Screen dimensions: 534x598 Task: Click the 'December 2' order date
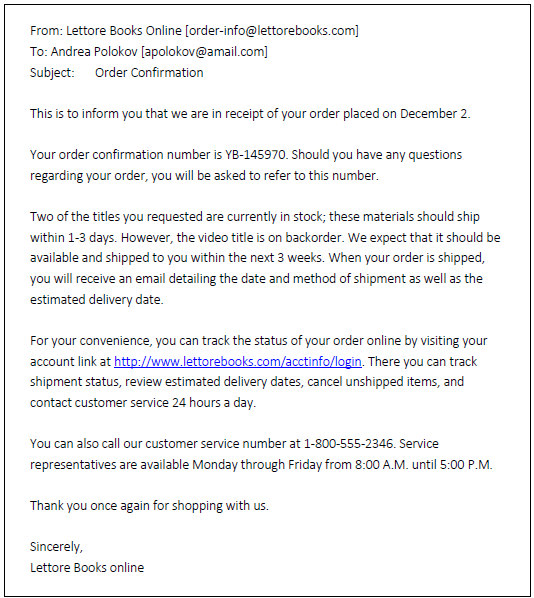pos(434,114)
